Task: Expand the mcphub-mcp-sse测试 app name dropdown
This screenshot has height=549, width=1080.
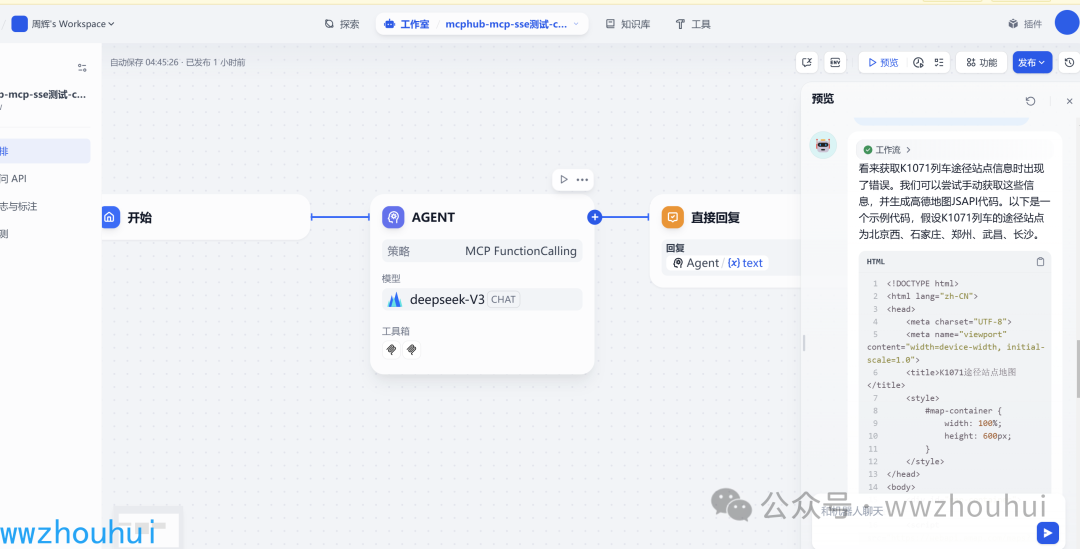Action: [513, 24]
